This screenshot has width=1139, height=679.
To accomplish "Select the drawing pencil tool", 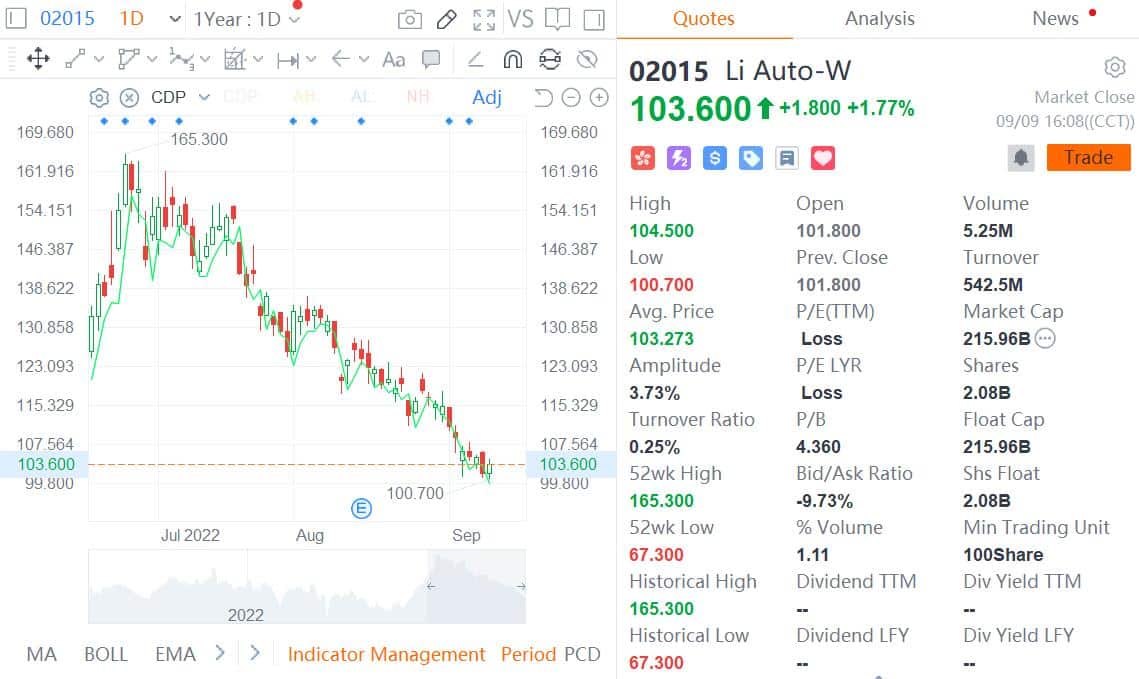I will [446, 18].
